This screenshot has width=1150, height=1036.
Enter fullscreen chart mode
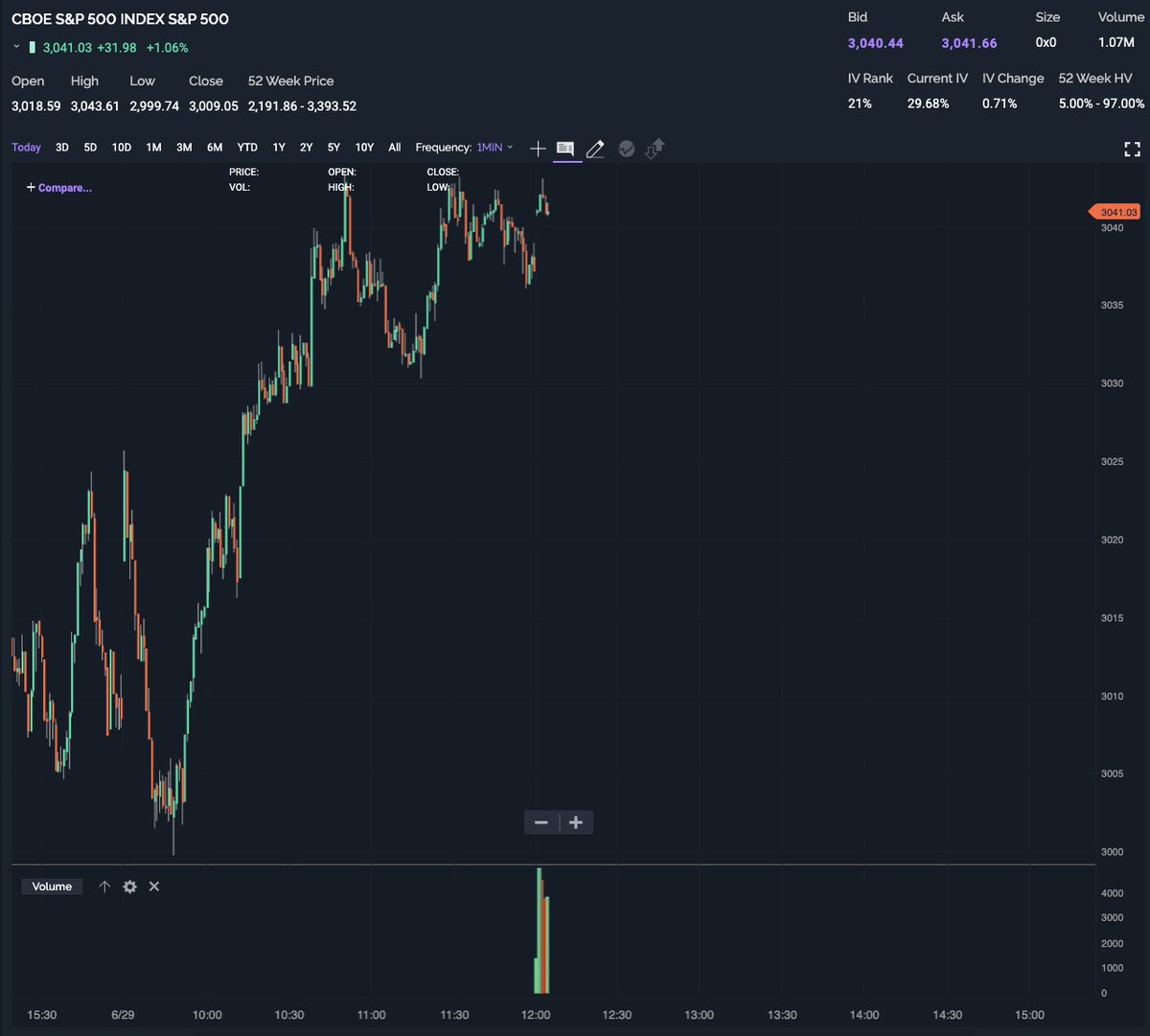point(1132,149)
